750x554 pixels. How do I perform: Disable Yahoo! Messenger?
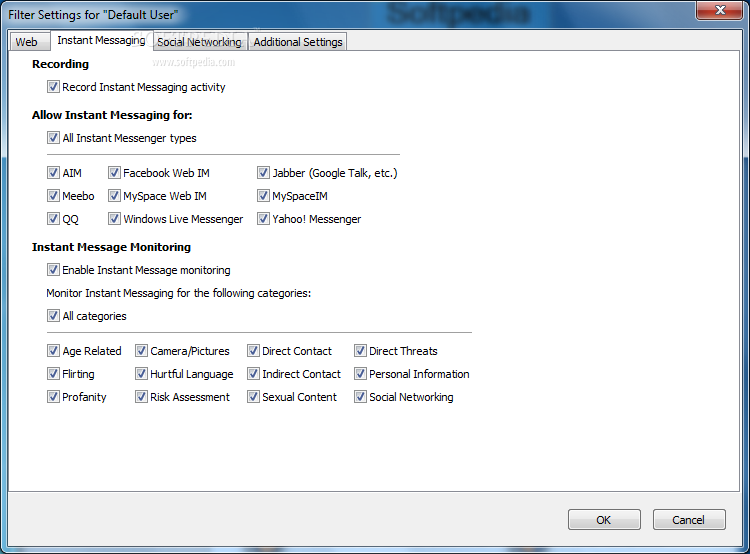point(263,219)
